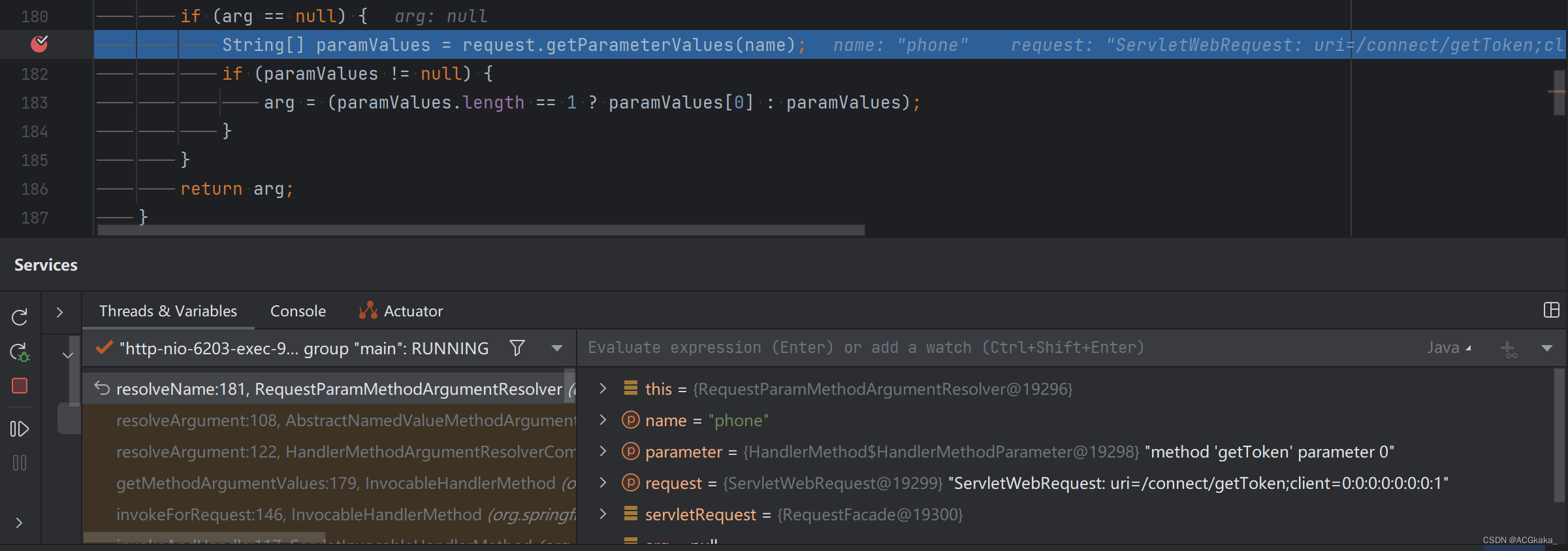Click 'return arg;' code on line 186
Image resolution: width=1568 pixels, height=551 pixels.
[237, 189]
